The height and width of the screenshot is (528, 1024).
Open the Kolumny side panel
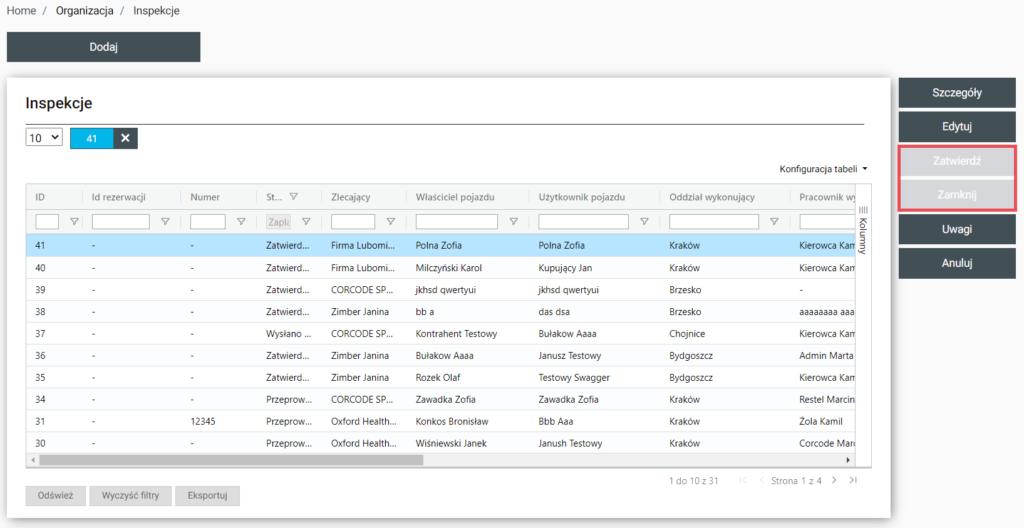point(863,228)
